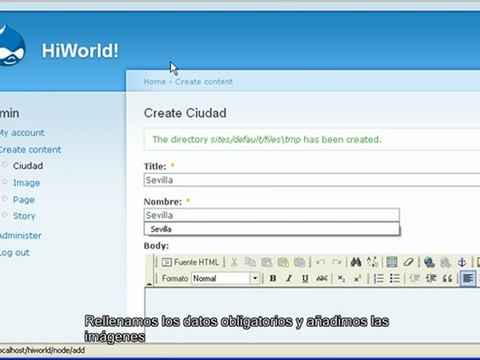Click the Replace icon beside binoculars
The width and height of the screenshot is (480, 360).
point(372,262)
